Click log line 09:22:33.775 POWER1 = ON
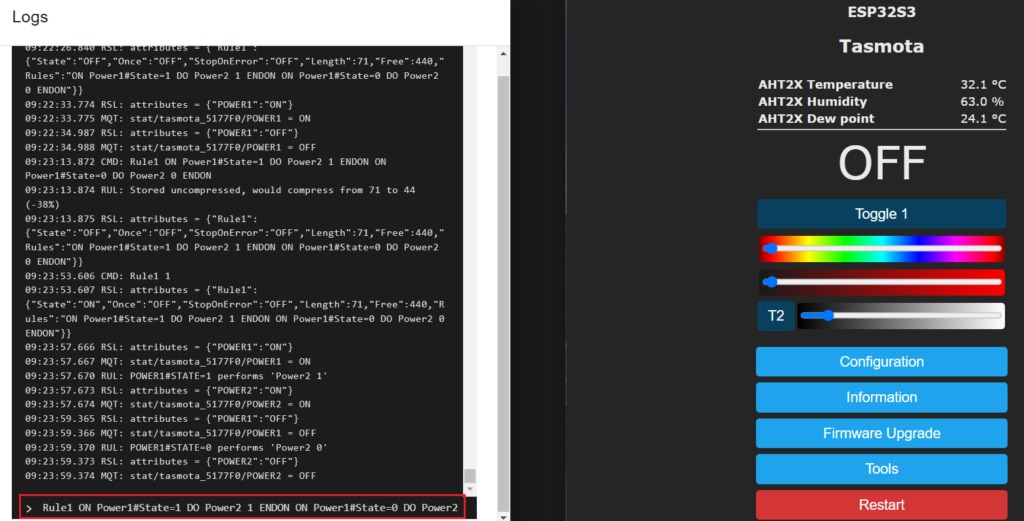1024x521 pixels. click(x=168, y=119)
